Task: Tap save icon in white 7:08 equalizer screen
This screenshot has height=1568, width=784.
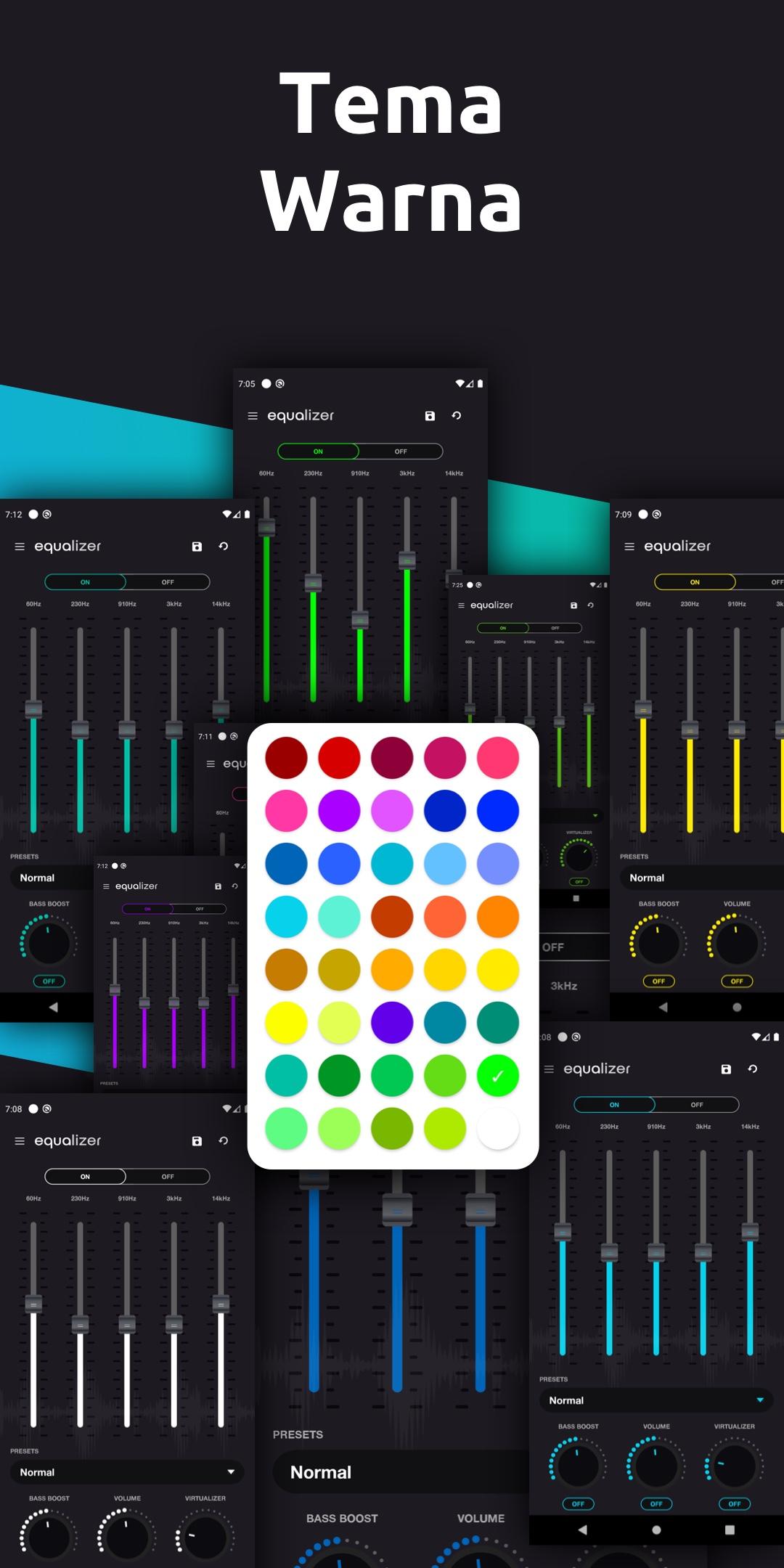Action: (197, 1141)
